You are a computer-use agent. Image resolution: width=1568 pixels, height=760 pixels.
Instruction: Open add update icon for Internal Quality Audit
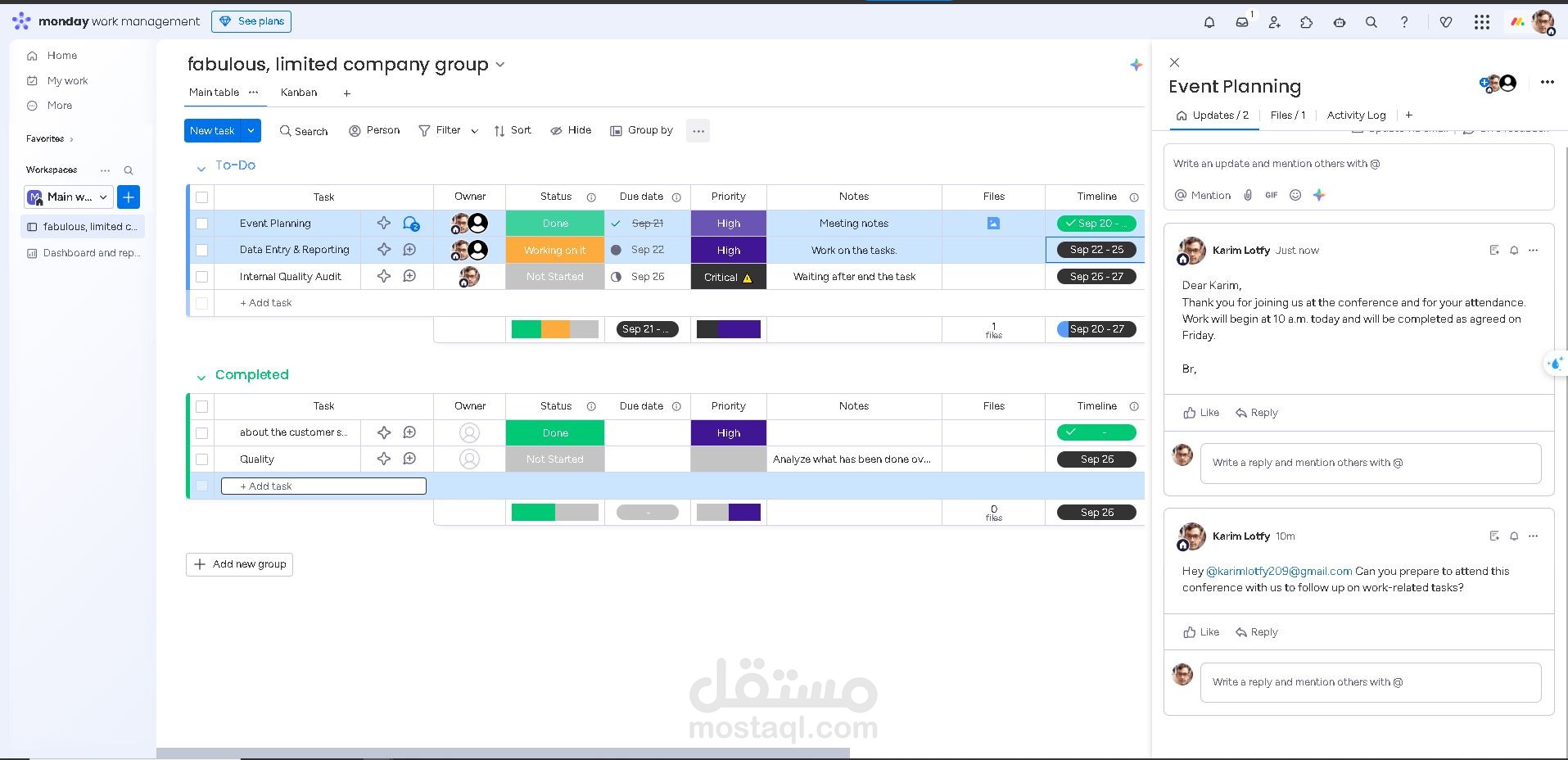(x=409, y=277)
